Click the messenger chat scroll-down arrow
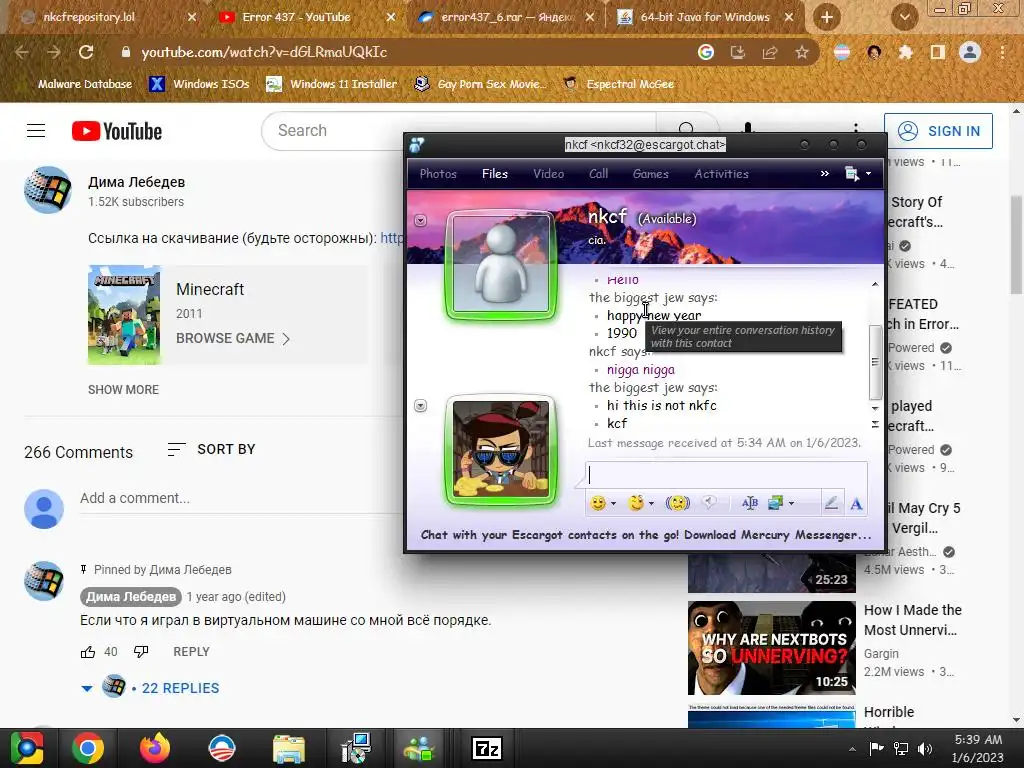This screenshot has width=1024, height=768. [x=875, y=409]
